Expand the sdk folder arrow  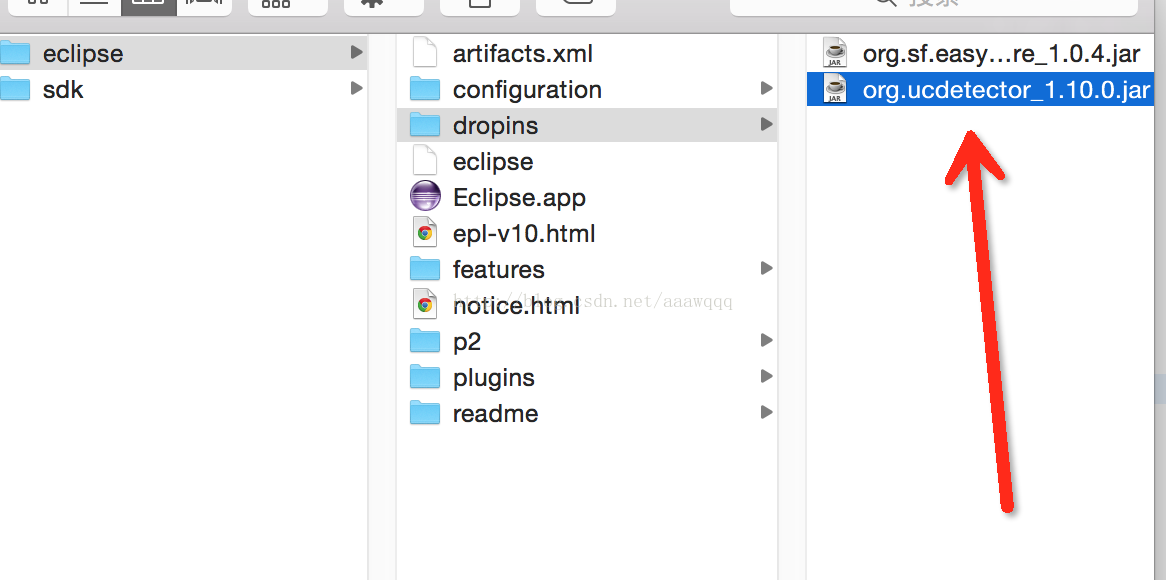click(357, 88)
